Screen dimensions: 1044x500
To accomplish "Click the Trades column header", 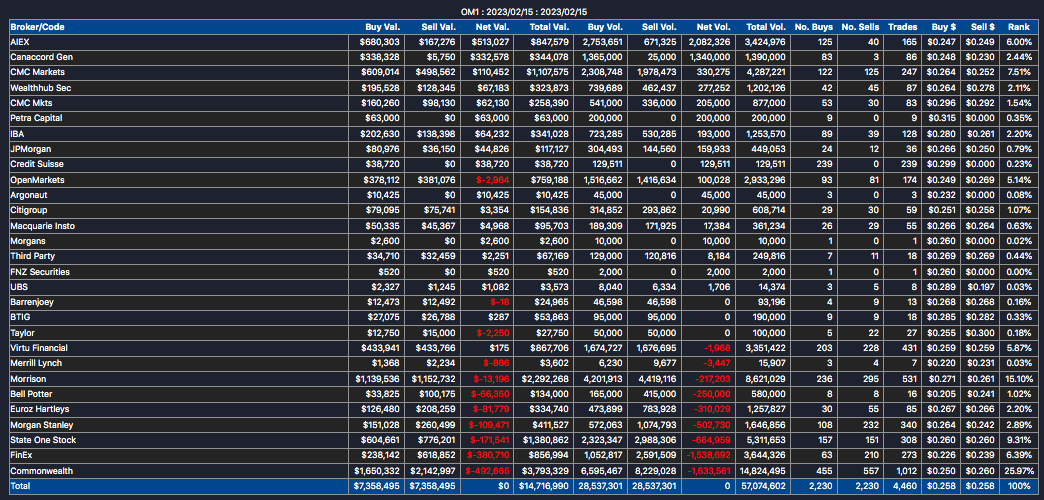I will pyautogui.click(x=902, y=27).
